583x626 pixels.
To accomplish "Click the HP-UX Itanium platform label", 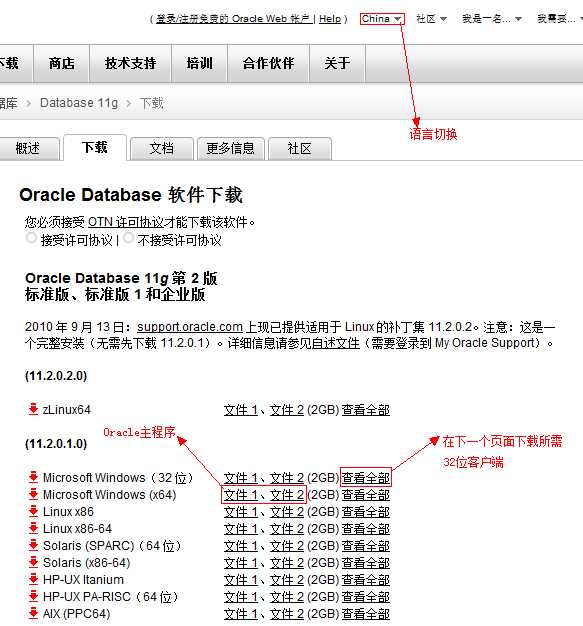I will 83,580.
